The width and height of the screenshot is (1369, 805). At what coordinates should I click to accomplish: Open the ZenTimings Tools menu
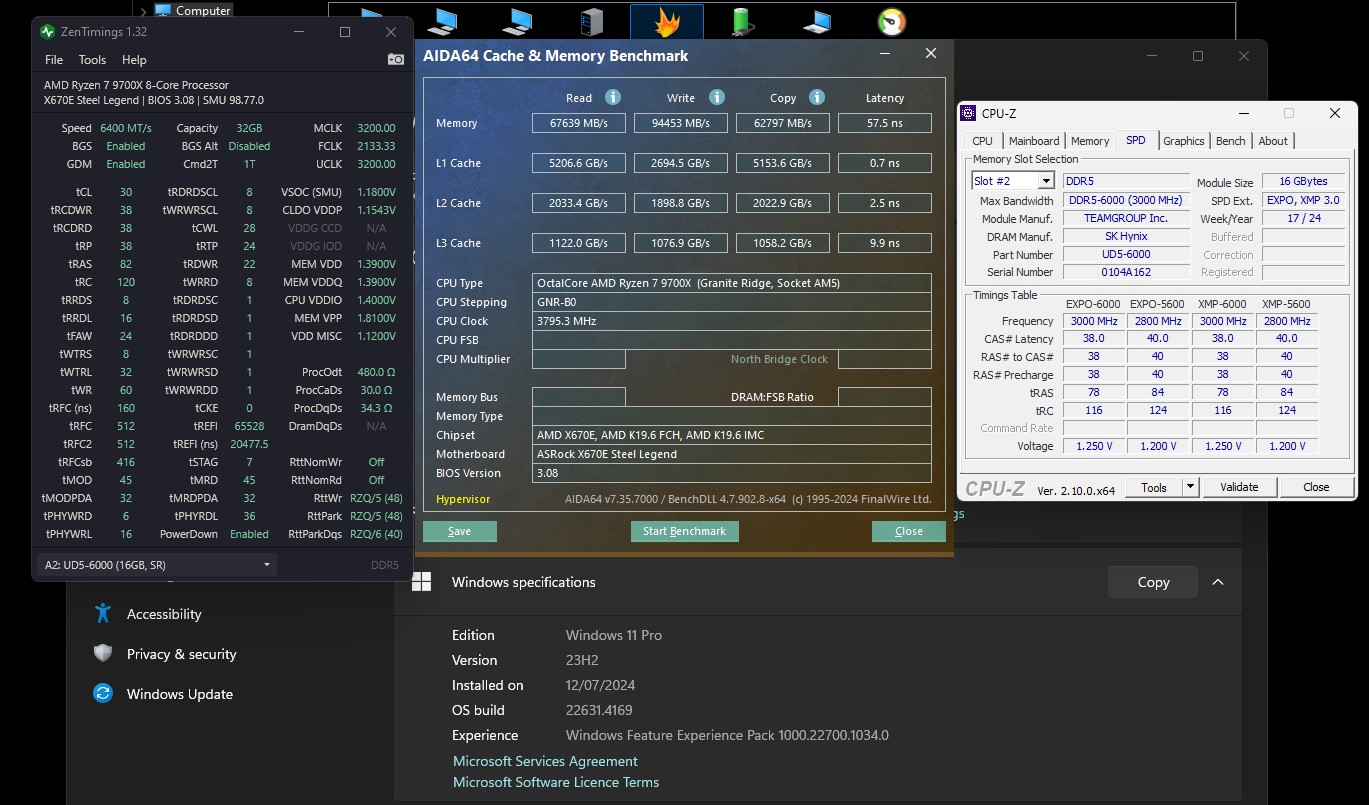click(x=92, y=60)
